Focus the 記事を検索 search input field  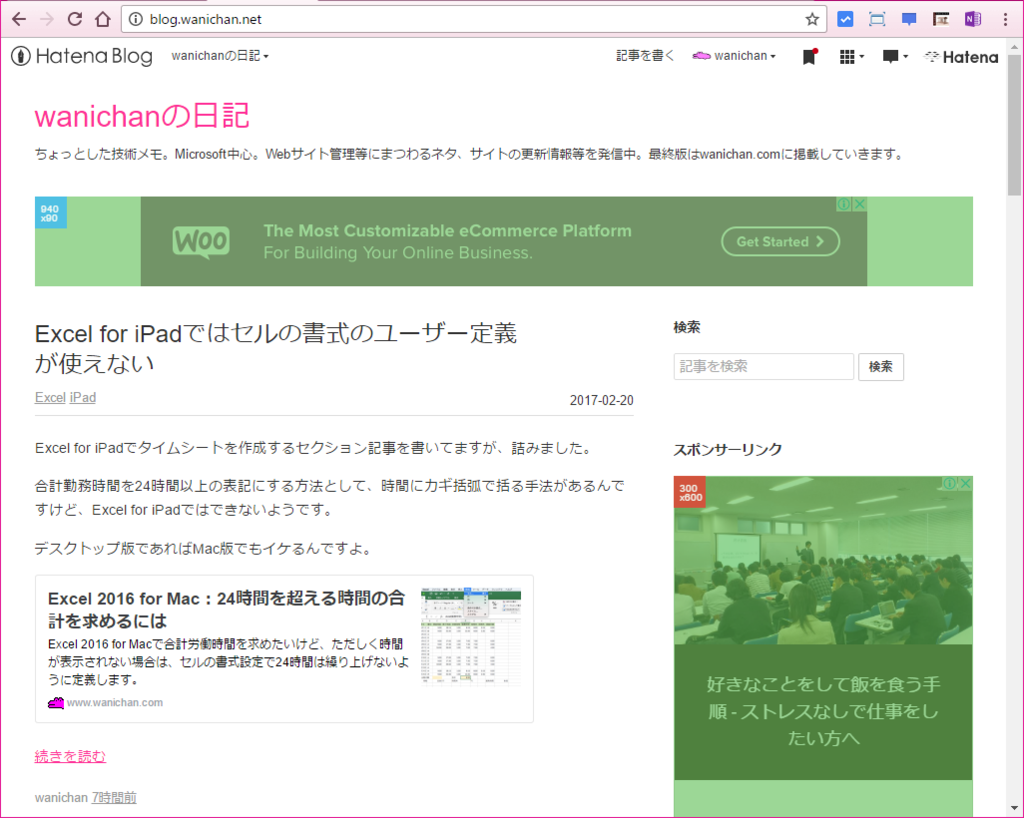tap(763, 366)
